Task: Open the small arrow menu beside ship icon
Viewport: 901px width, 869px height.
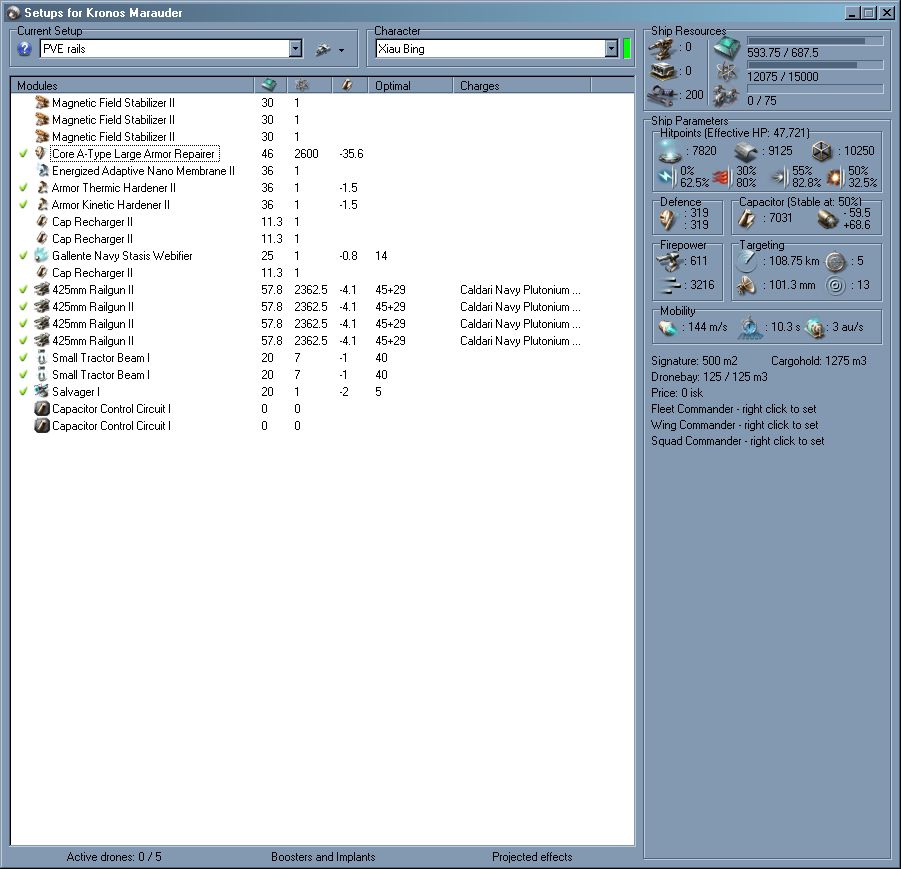Action: (341, 50)
